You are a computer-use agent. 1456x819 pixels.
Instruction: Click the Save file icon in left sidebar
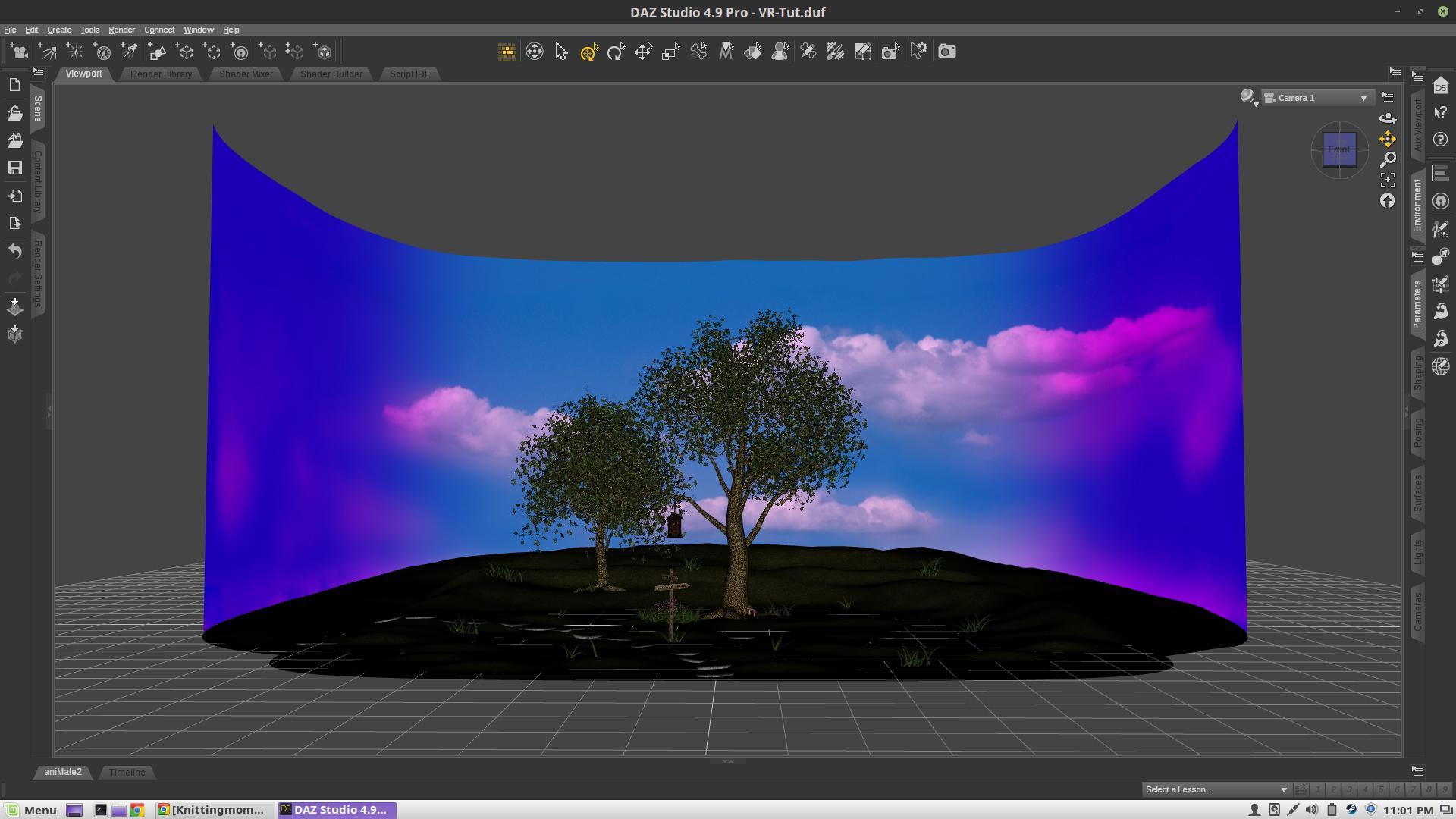tap(14, 168)
